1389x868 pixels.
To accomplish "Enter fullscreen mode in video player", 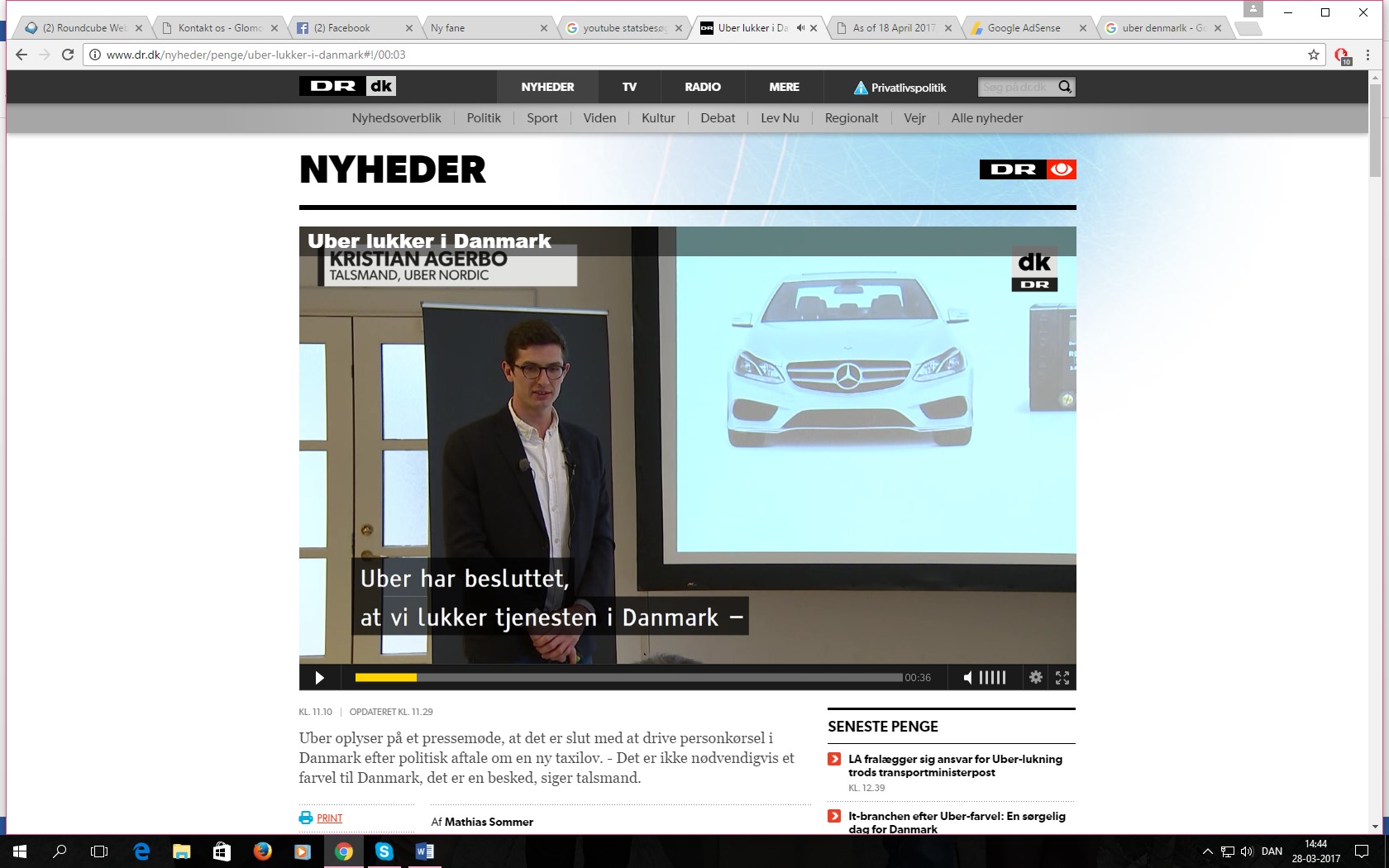I will coord(1062,678).
